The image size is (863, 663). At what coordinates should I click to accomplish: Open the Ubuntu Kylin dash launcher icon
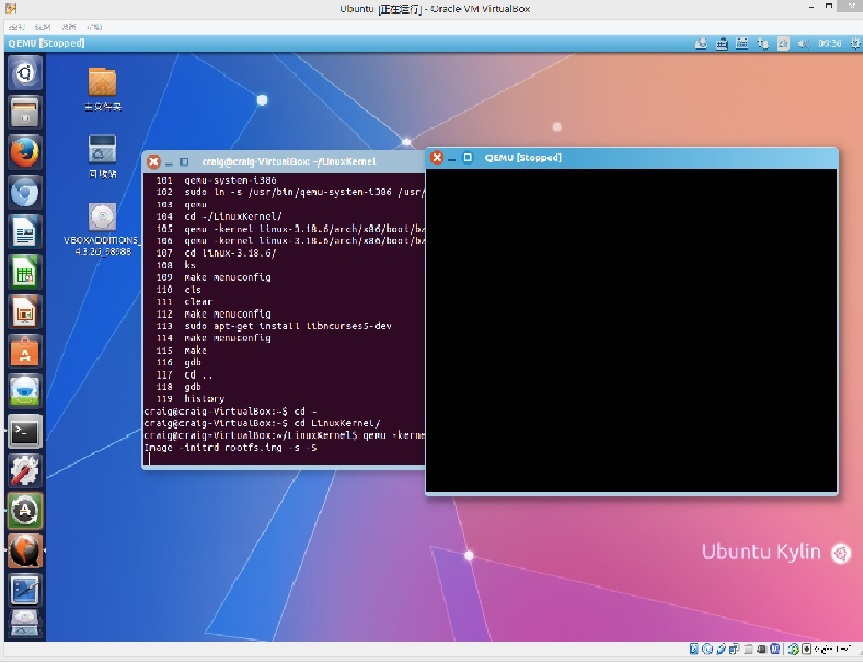(25, 73)
